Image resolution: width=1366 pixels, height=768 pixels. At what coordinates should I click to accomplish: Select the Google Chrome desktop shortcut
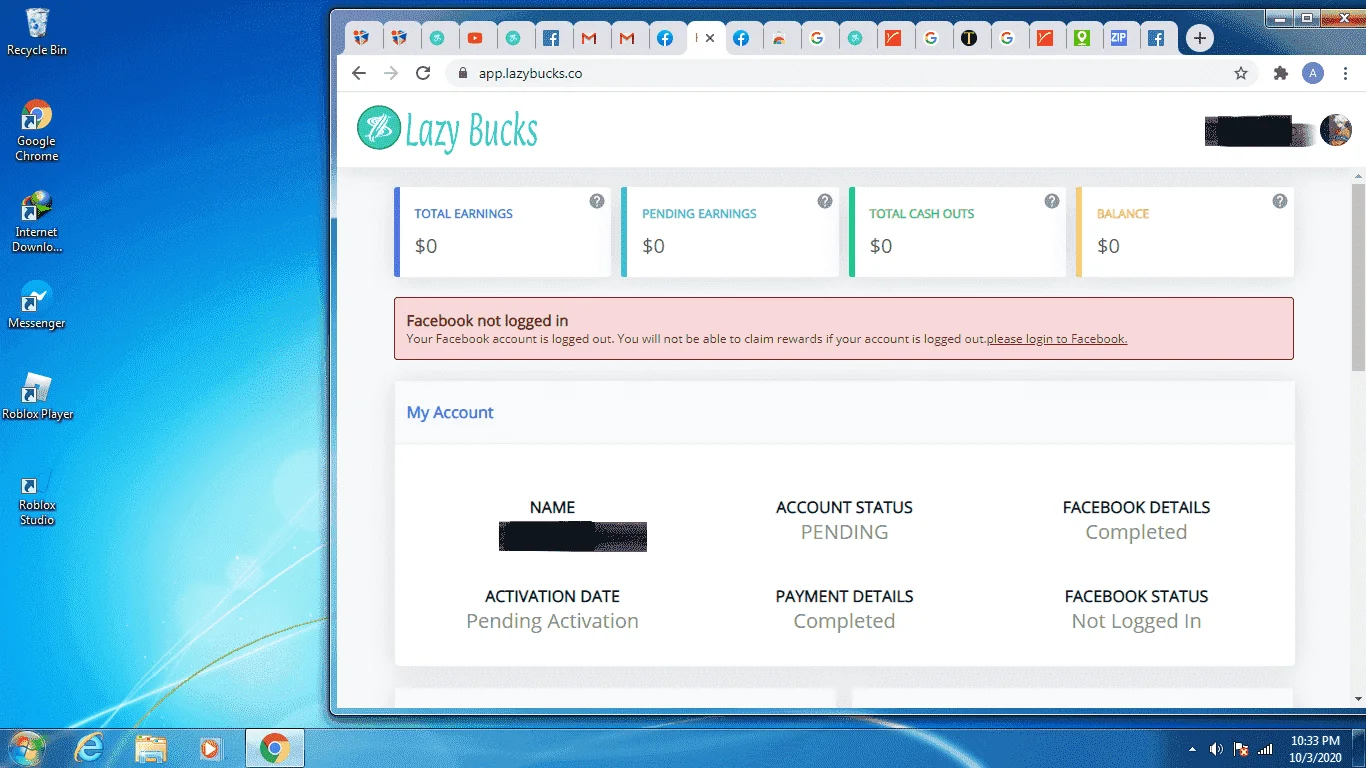pos(37,131)
